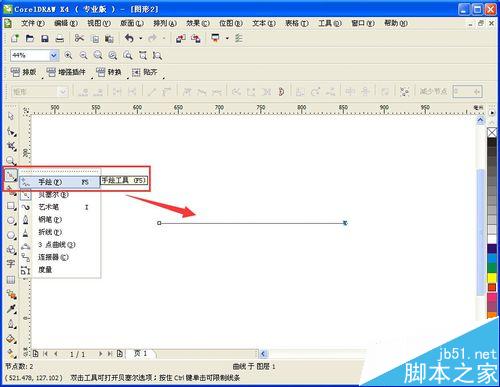Viewport: 500px width, 387px height.
Task: Go to previous page arrow
Action: 56,354
